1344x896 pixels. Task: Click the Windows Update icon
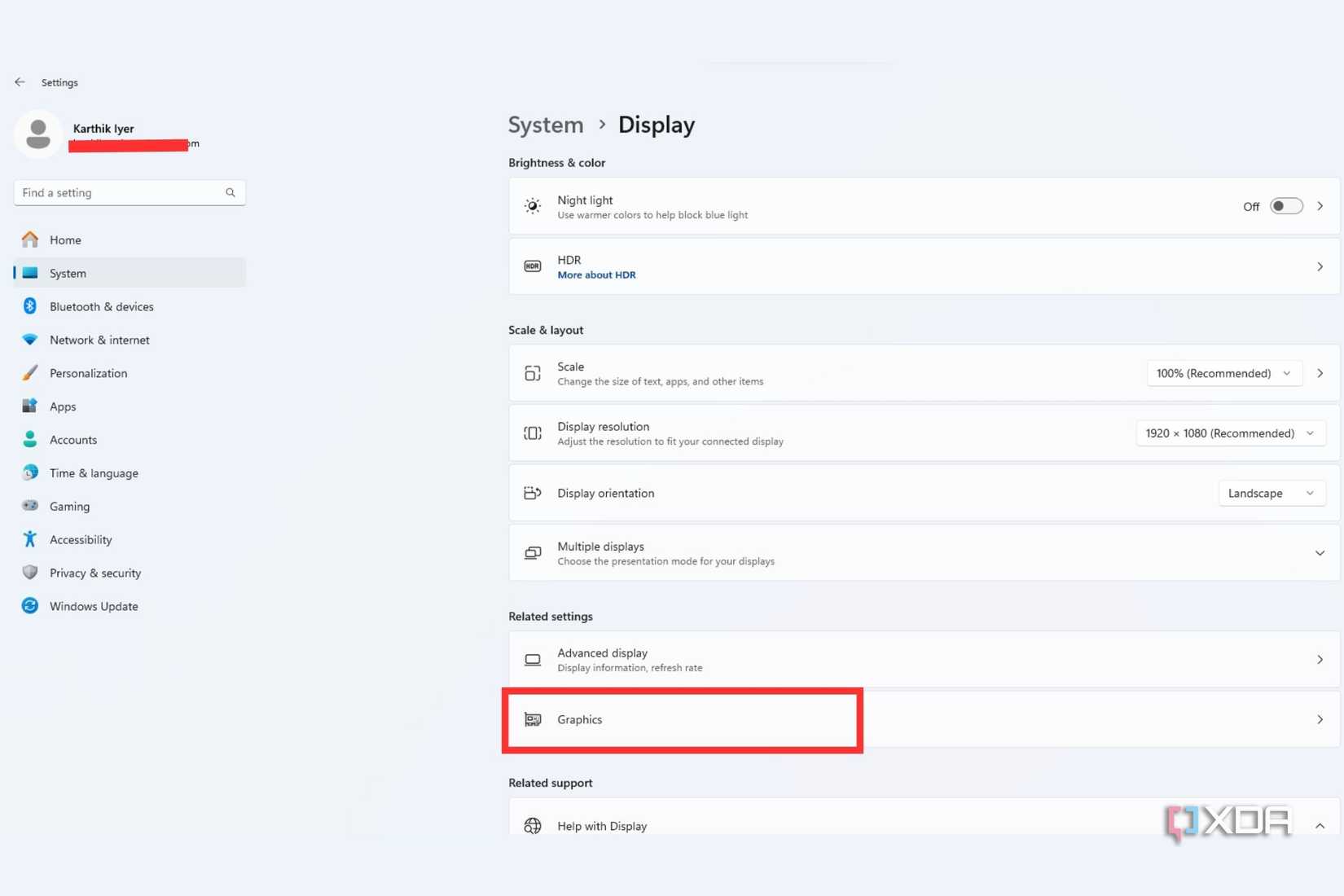(x=30, y=606)
